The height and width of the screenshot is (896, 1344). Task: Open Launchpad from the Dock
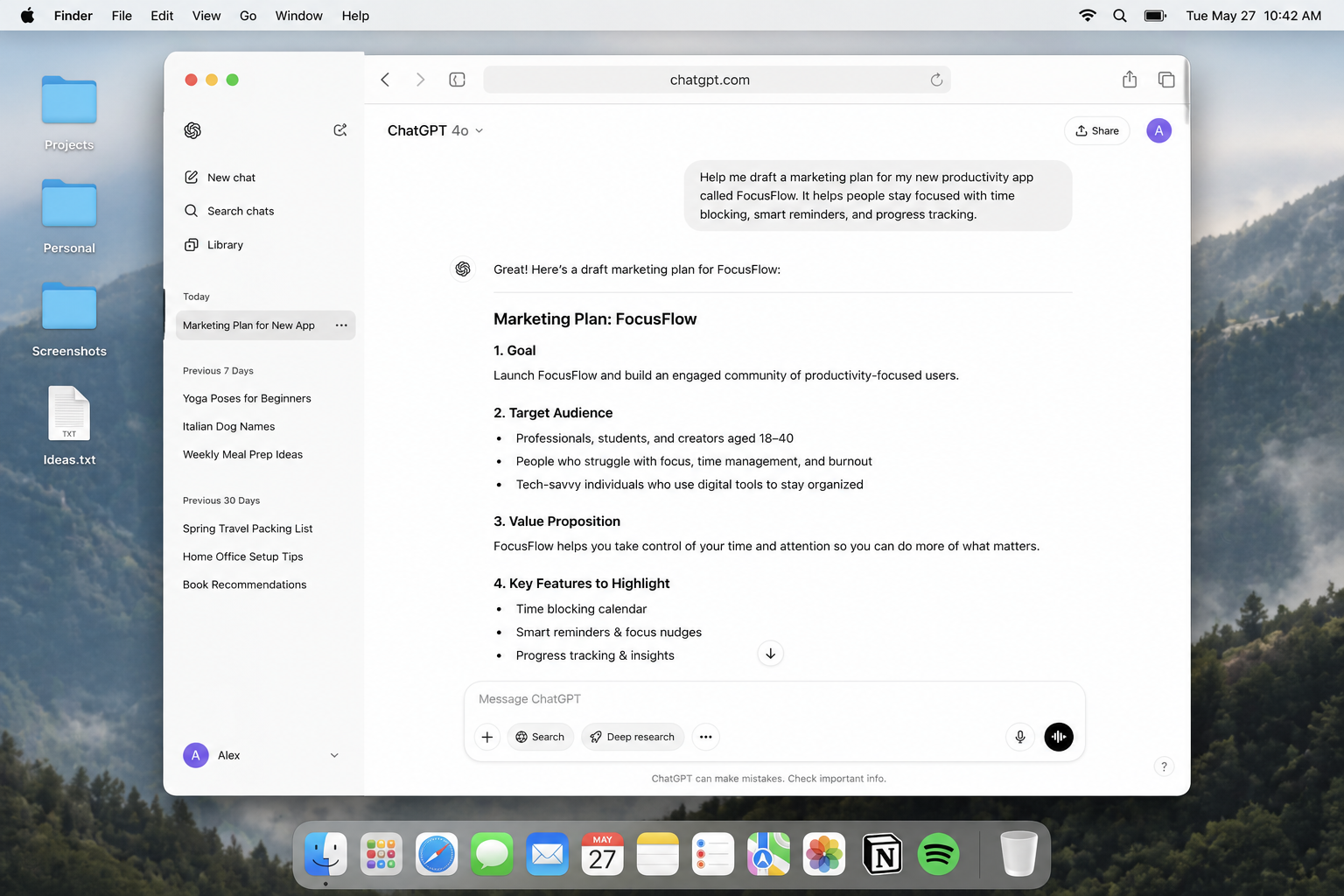(381, 854)
